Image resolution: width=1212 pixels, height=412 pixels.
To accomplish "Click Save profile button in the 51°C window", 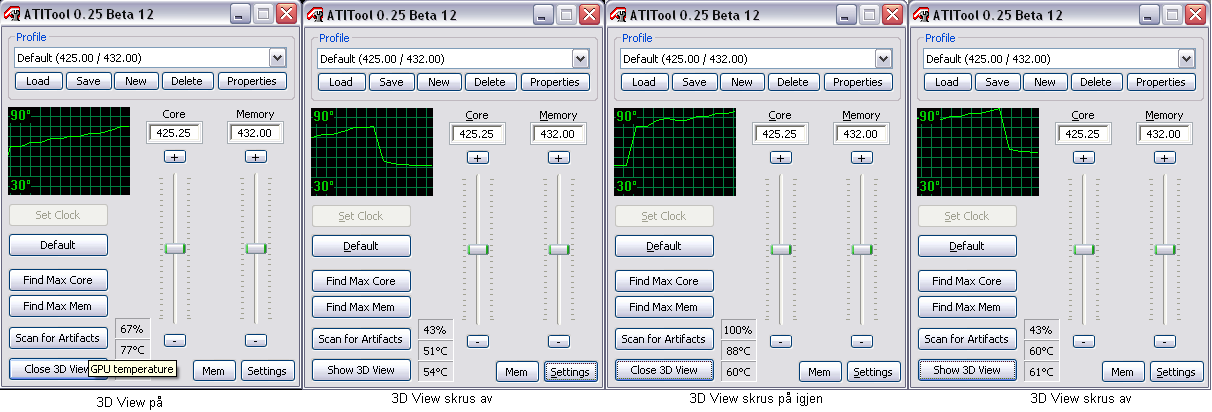I will coord(392,82).
